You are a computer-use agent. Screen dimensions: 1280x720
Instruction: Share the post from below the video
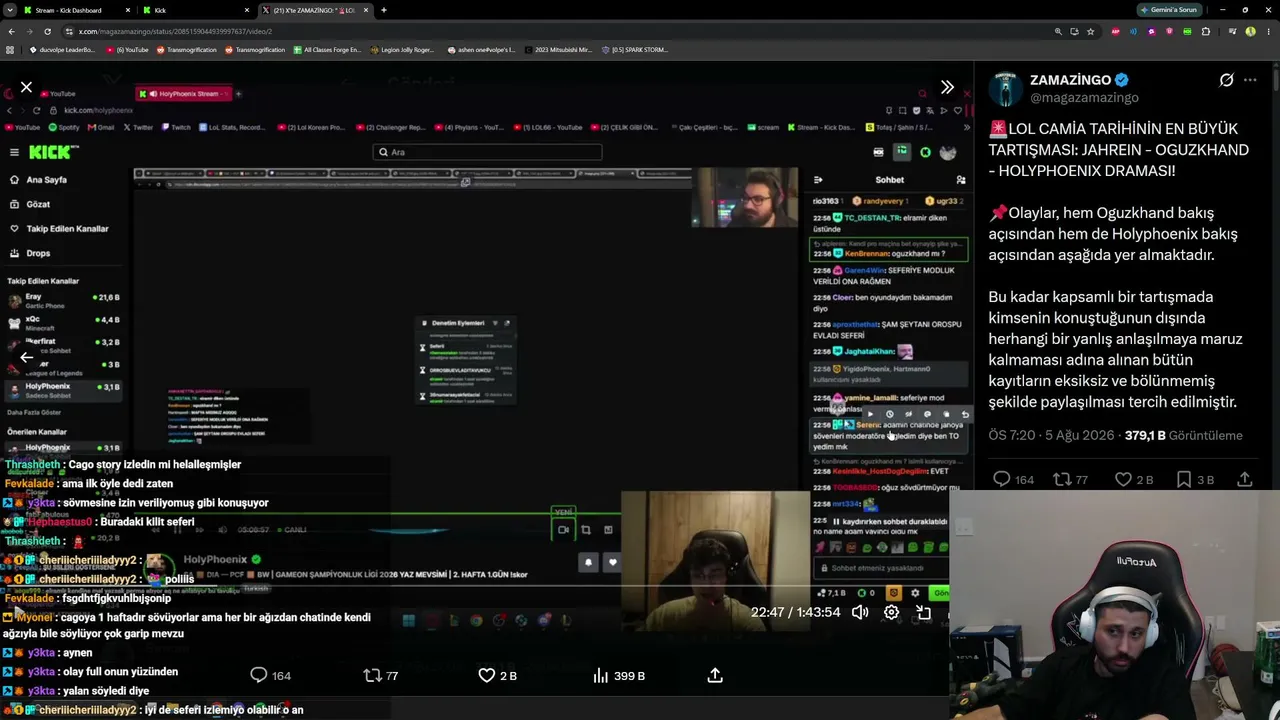(715, 676)
